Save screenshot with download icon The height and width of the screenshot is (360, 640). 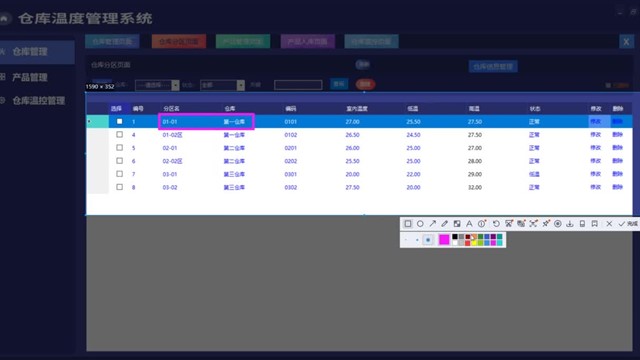pyautogui.click(x=570, y=224)
